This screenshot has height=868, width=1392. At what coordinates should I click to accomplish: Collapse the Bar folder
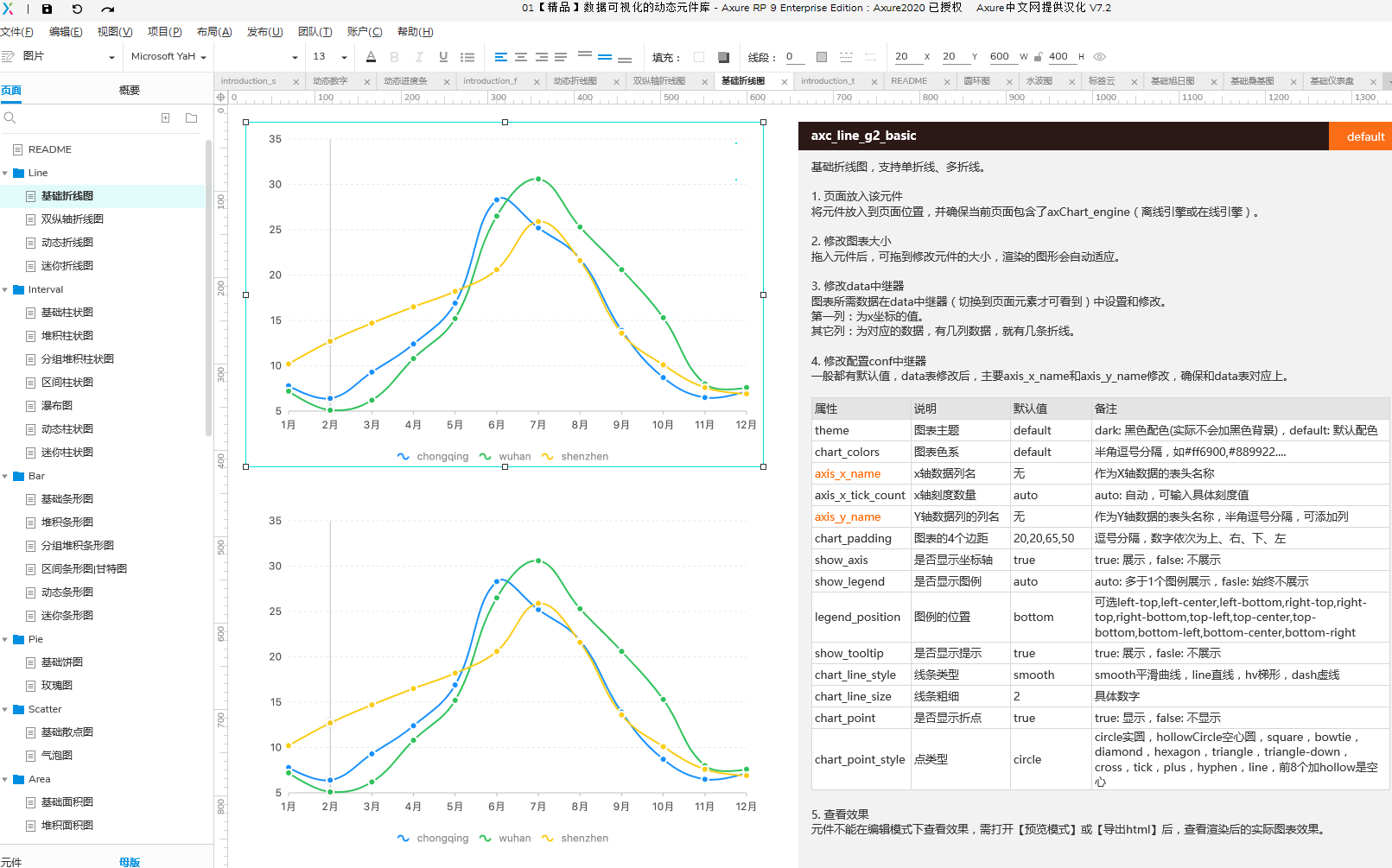pyautogui.click(x=5, y=476)
